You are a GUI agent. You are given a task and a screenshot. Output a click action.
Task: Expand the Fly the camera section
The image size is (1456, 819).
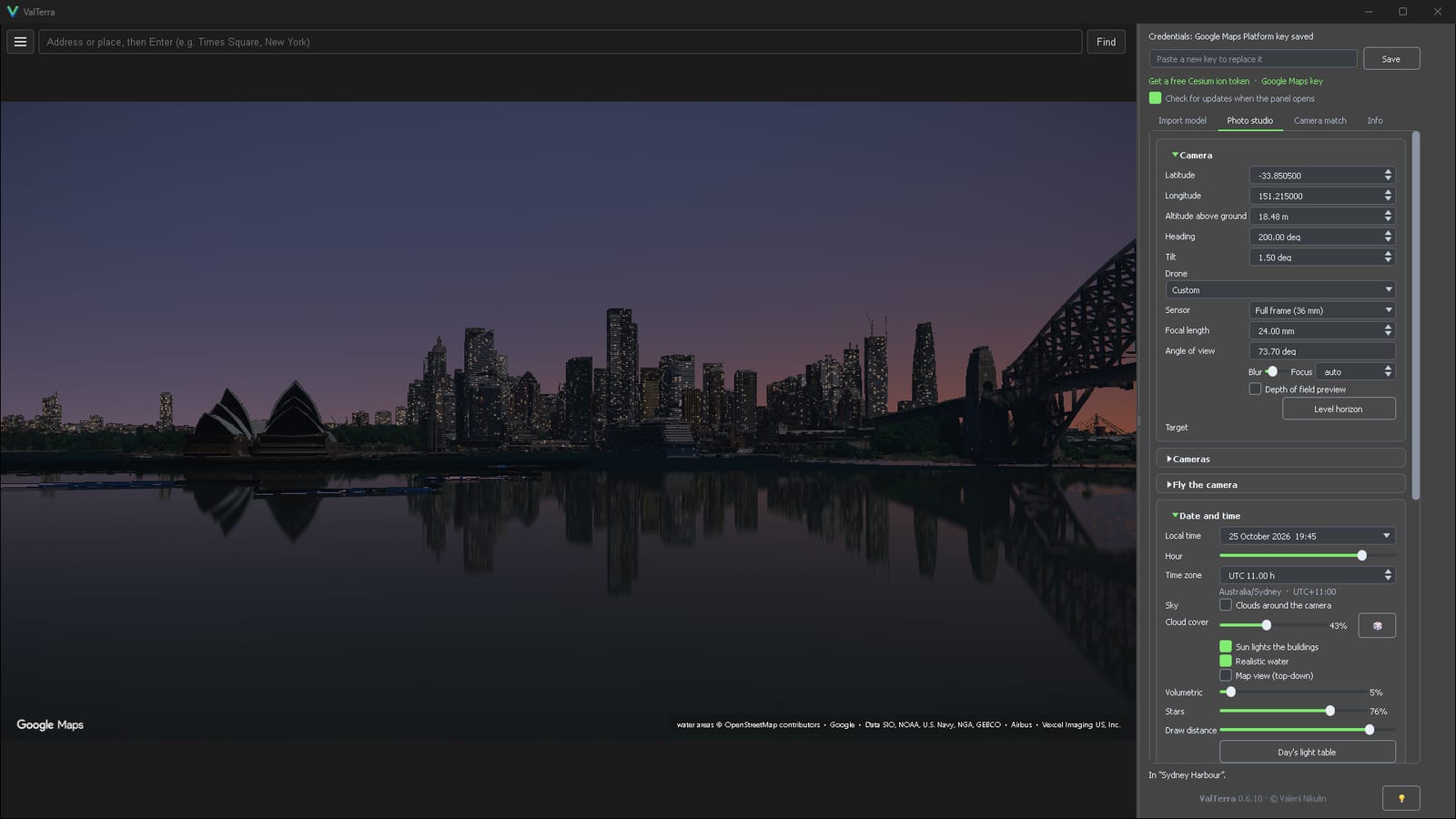[x=1280, y=485]
